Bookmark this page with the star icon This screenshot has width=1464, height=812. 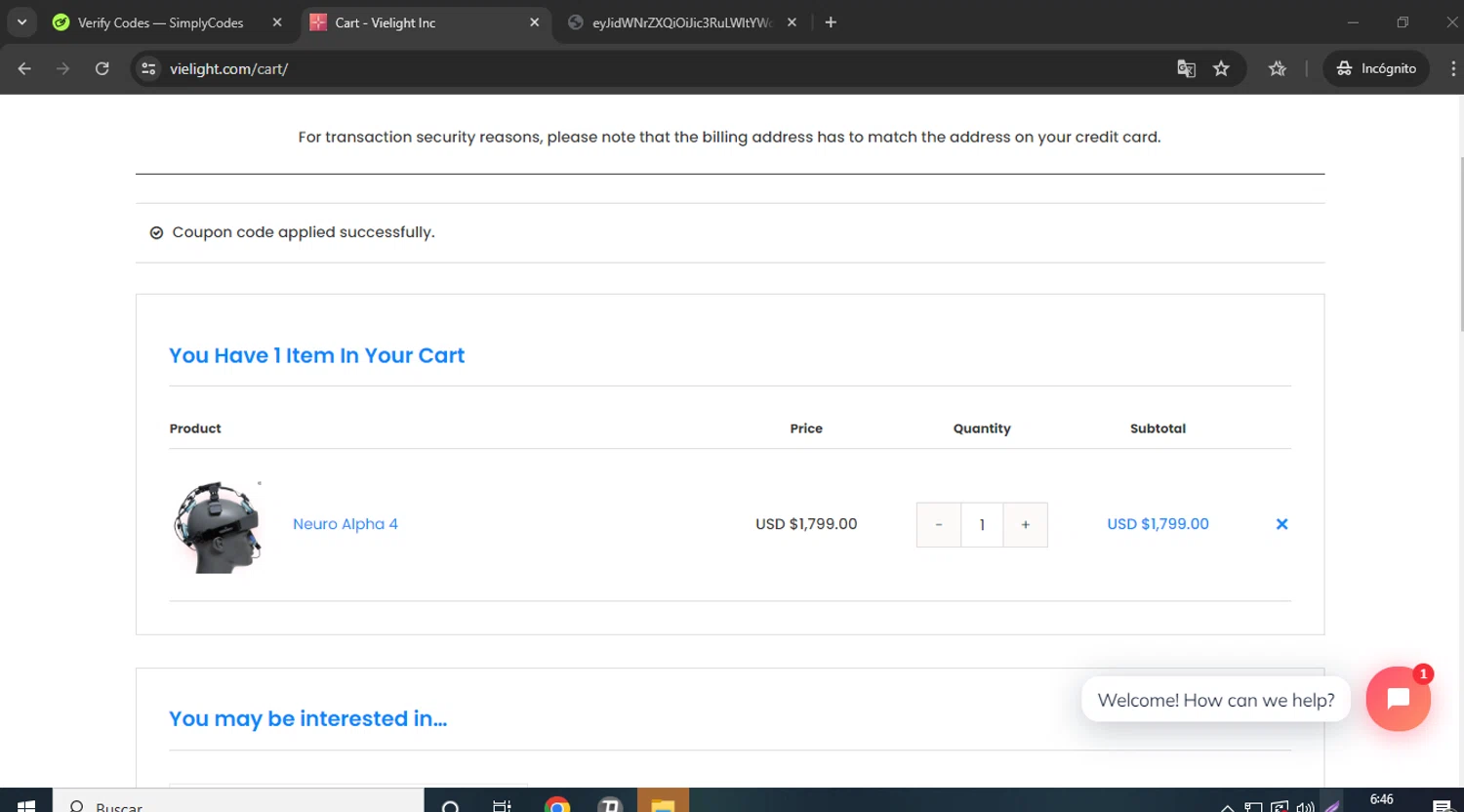(x=1221, y=68)
